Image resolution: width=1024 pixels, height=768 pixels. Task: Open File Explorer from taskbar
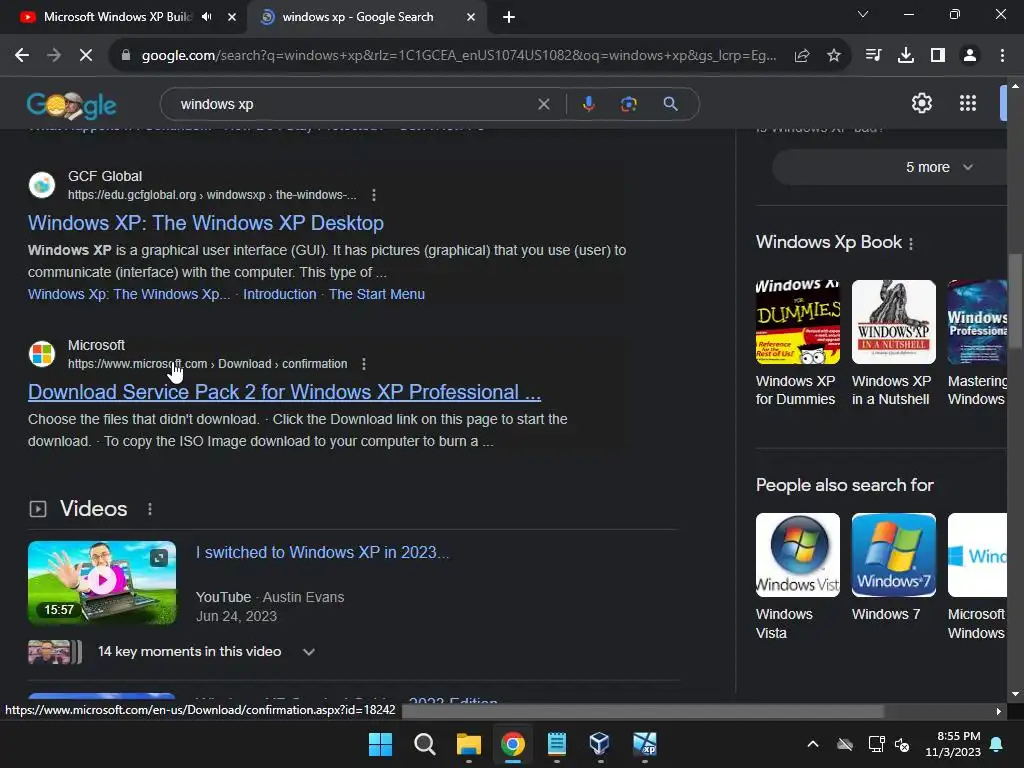click(x=468, y=744)
